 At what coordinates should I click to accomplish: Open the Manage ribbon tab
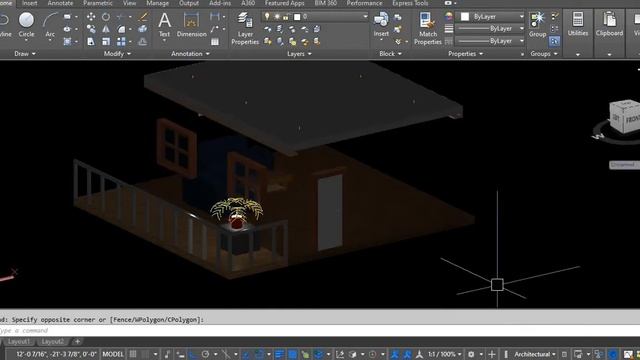158,3
